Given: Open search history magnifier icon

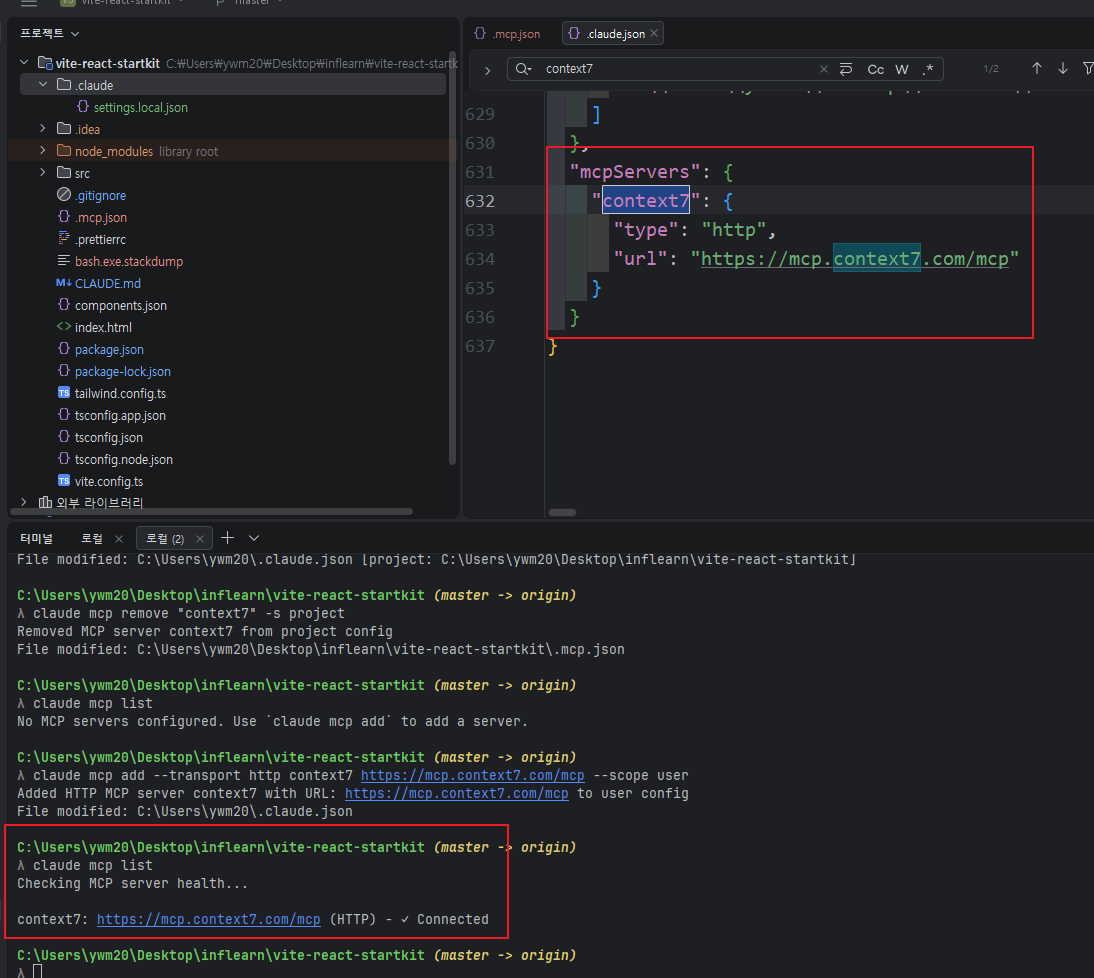Looking at the screenshot, I should [523, 69].
